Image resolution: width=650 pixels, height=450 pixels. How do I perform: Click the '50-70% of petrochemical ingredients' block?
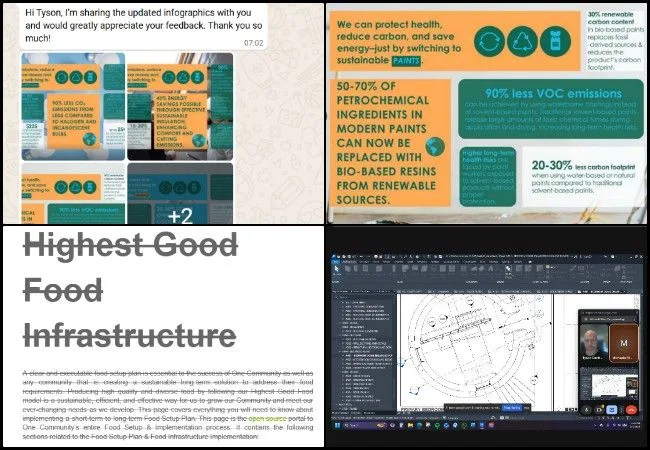click(x=390, y=143)
